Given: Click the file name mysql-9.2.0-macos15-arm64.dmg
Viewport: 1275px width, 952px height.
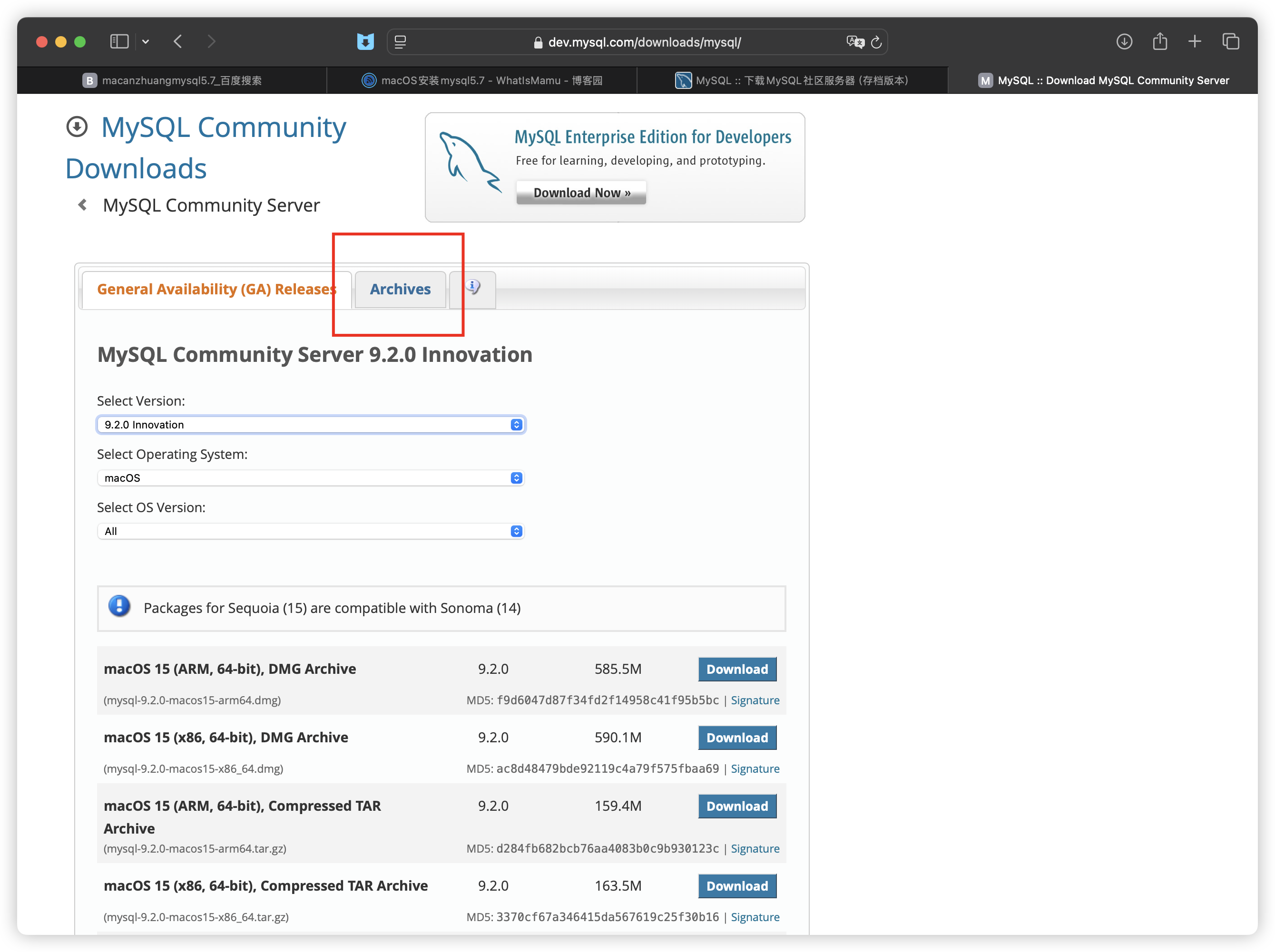Looking at the screenshot, I should point(192,700).
